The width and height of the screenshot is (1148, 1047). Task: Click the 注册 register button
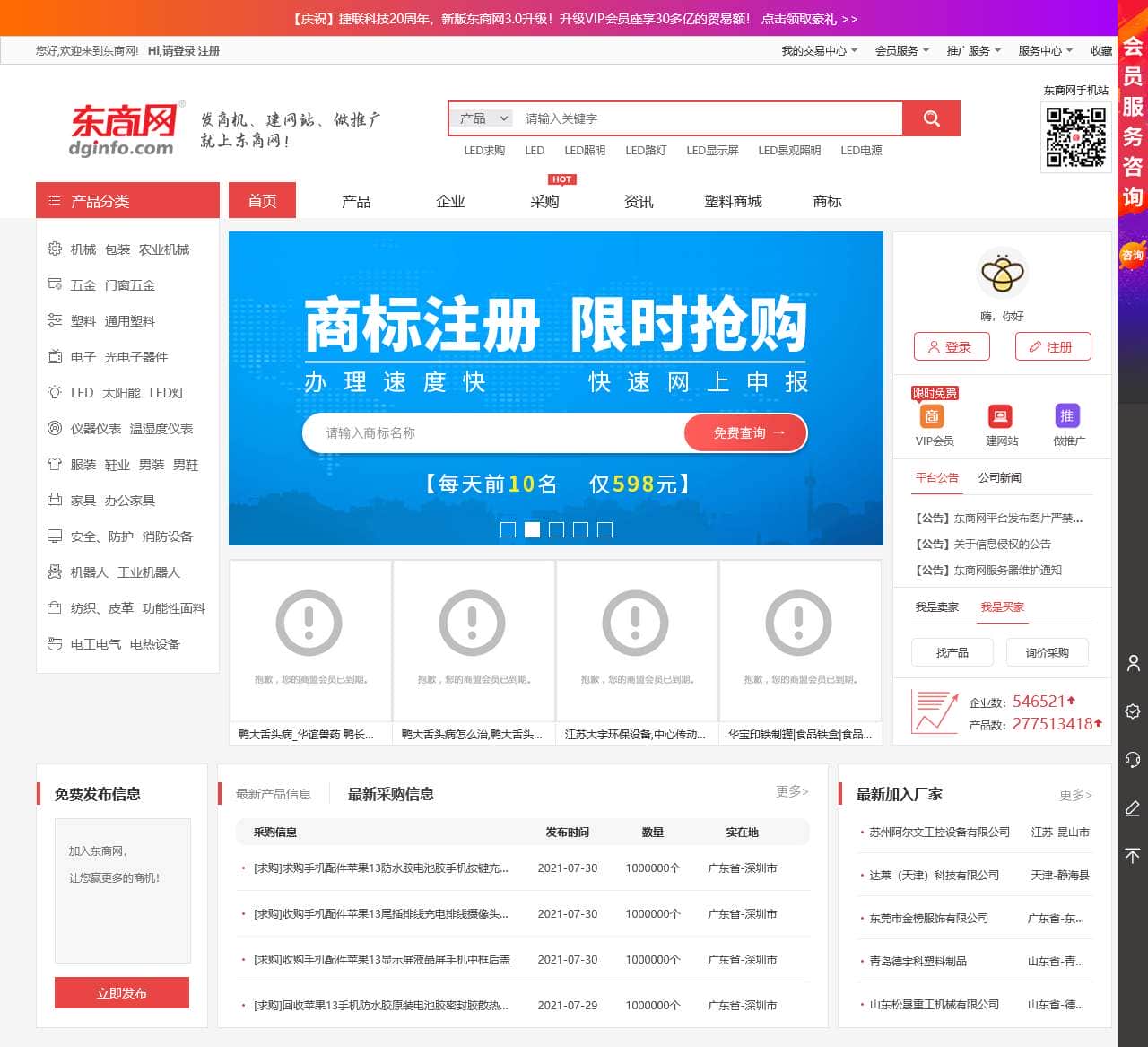coord(1053,346)
